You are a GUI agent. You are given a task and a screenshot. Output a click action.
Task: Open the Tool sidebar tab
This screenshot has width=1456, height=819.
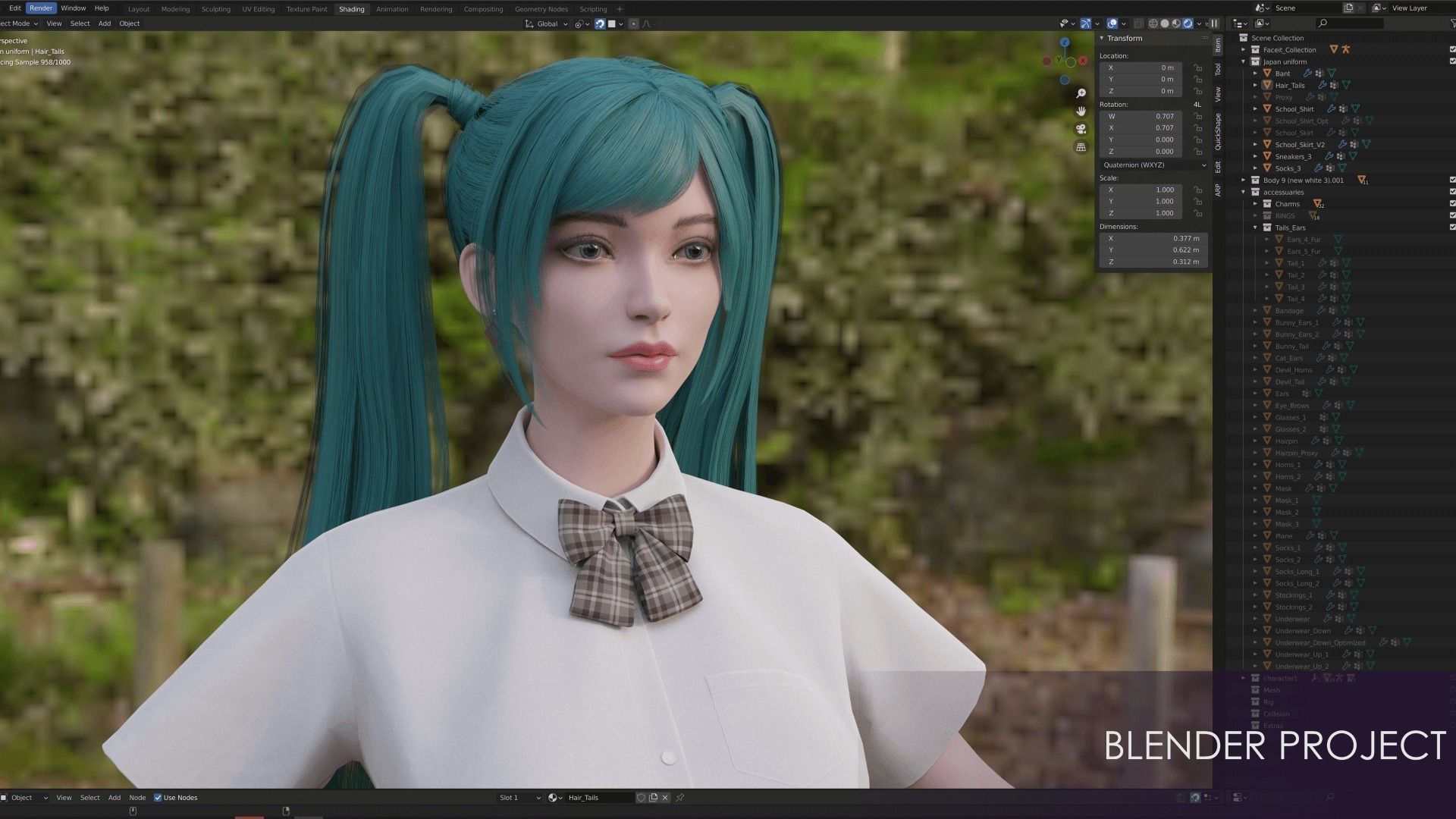coord(1218,70)
